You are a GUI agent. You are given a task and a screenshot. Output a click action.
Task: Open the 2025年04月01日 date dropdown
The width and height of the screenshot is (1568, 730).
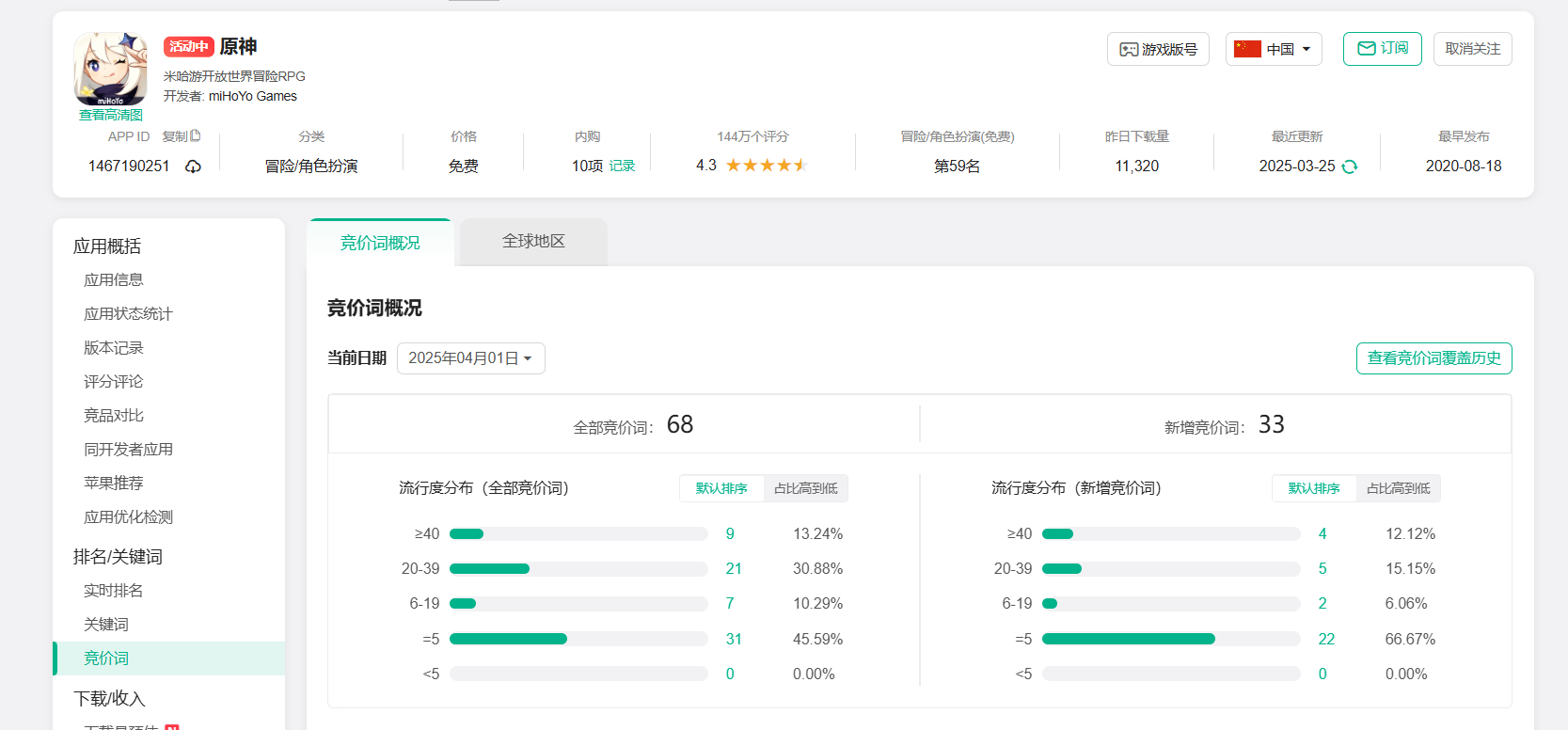tap(471, 358)
